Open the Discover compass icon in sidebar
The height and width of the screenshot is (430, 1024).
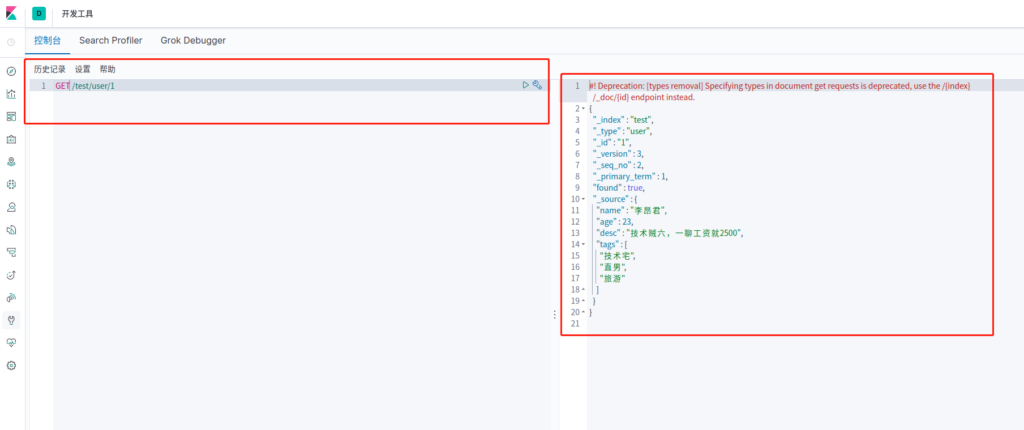coord(11,72)
